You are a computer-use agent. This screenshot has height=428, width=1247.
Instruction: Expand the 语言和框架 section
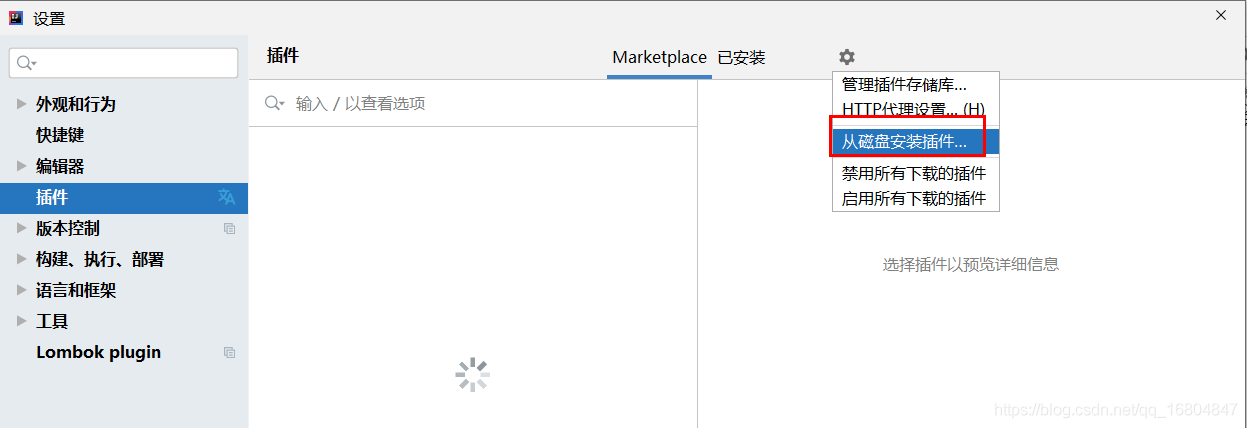pyautogui.click(x=22, y=290)
